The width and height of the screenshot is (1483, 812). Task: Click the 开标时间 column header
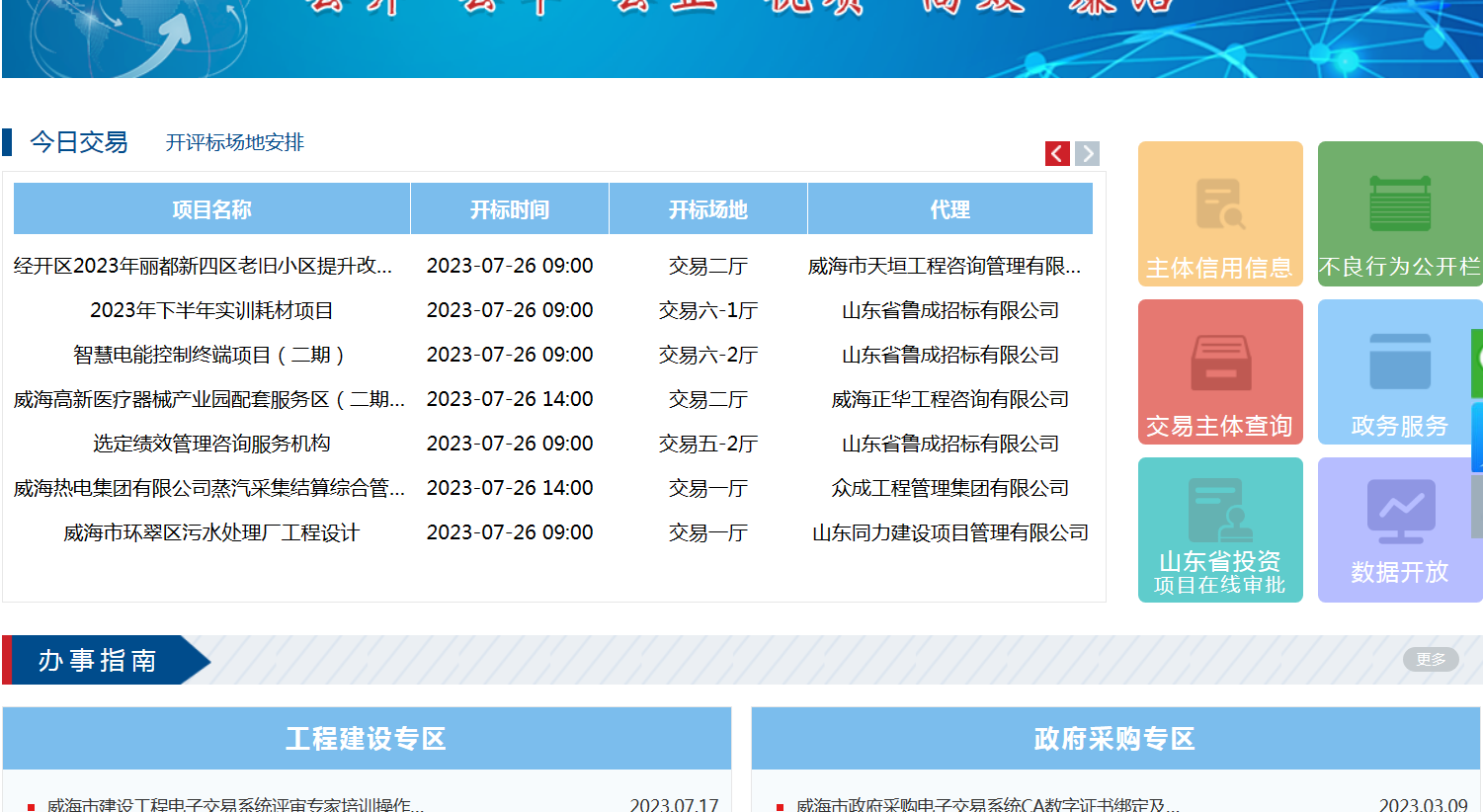tap(509, 209)
